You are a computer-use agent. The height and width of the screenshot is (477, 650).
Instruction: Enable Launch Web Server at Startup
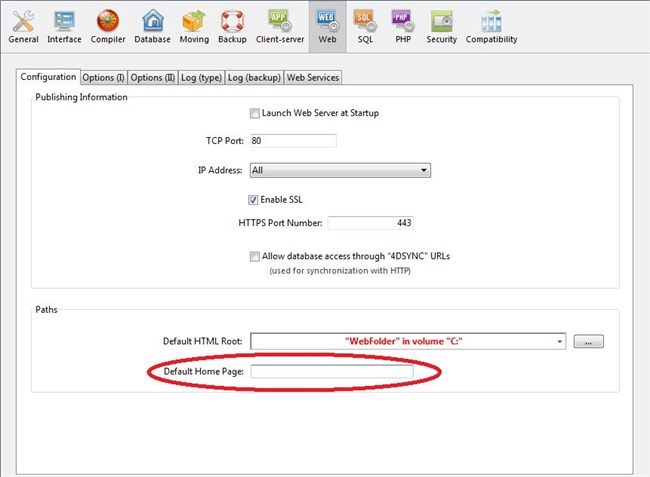[255, 113]
